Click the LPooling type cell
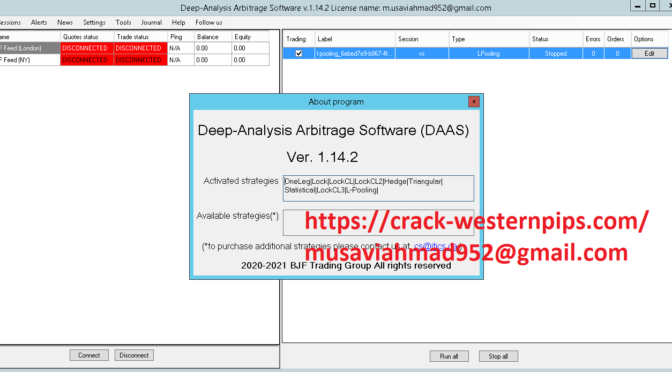 point(489,54)
